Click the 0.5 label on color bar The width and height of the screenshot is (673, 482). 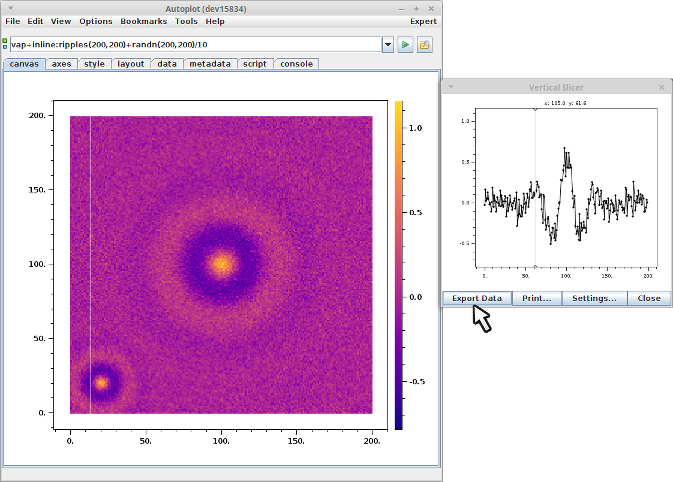(415, 212)
